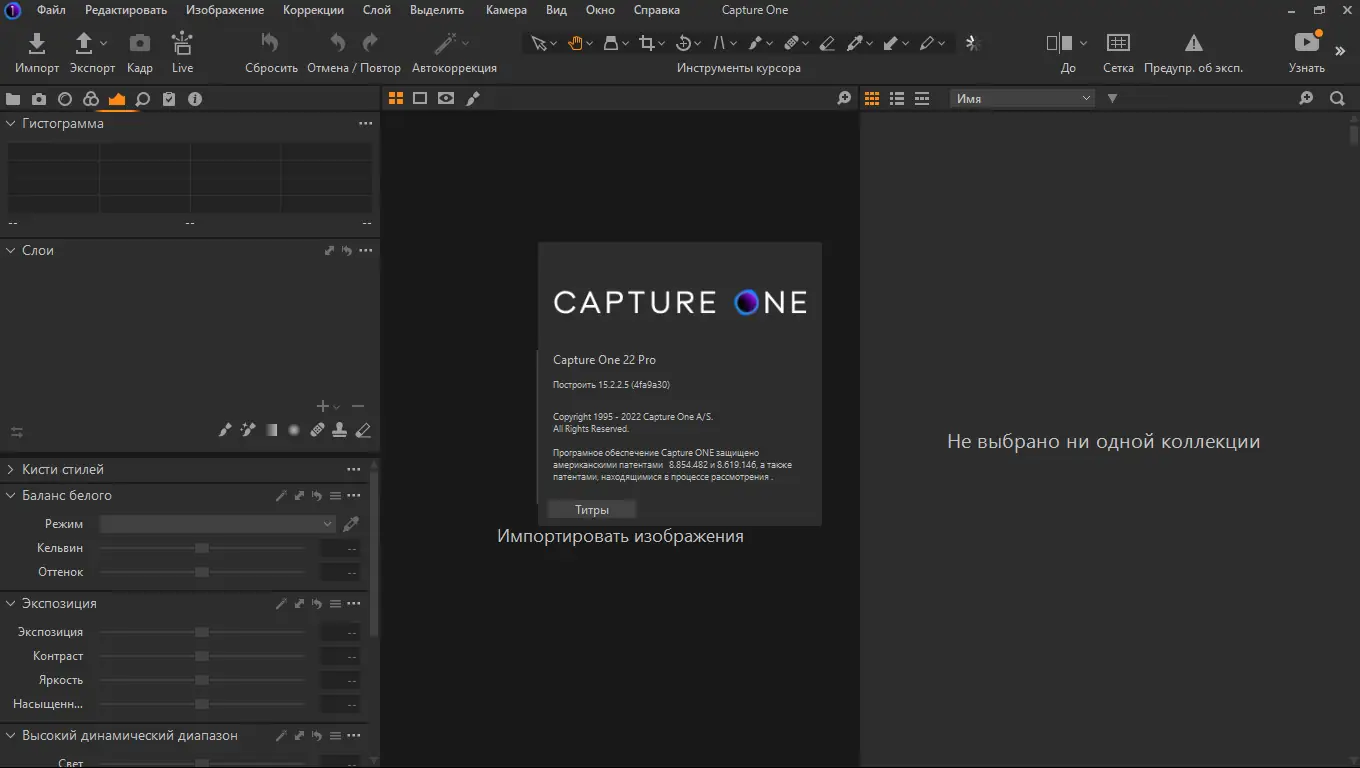Open the Узнать learning videos icon
Image resolution: width=1360 pixels, height=768 pixels.
click(1306, 44)
